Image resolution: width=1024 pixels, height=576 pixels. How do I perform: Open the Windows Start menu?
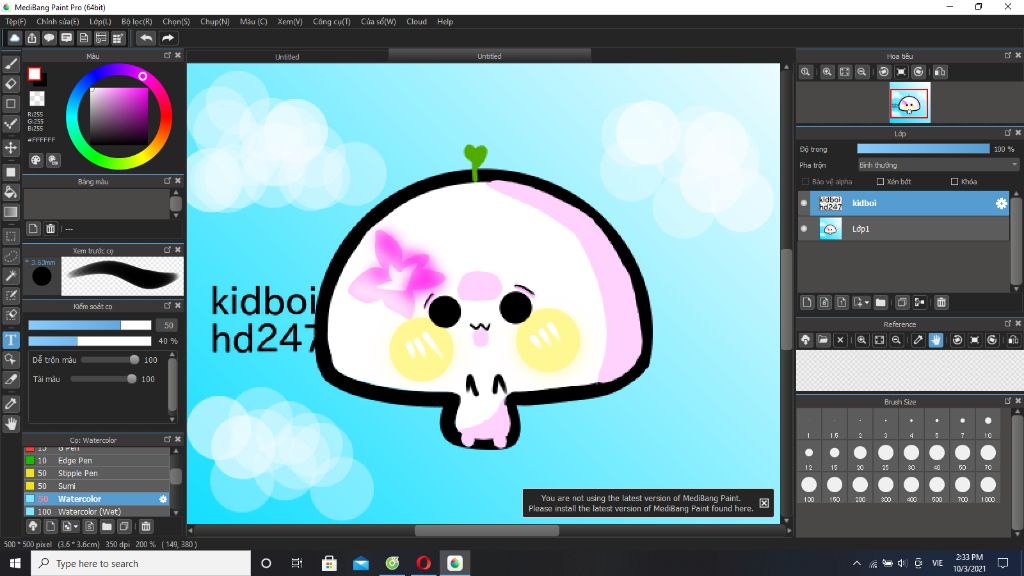(x=15, y=563)
